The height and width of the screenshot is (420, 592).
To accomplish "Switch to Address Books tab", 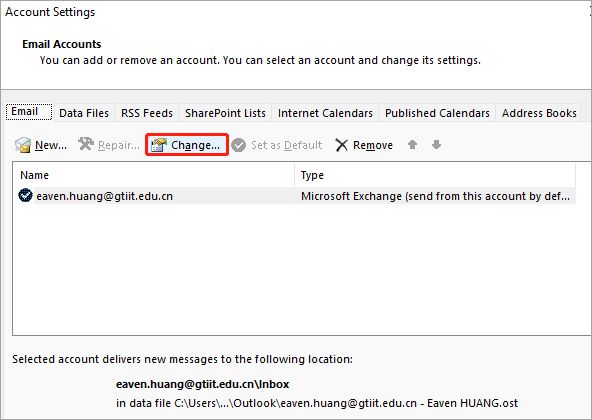I will pos(539,113).
